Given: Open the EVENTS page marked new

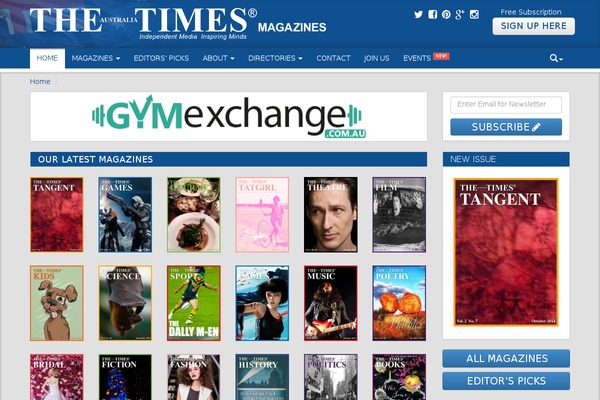Looking at the screenshot, I should (x=426, y=58).
